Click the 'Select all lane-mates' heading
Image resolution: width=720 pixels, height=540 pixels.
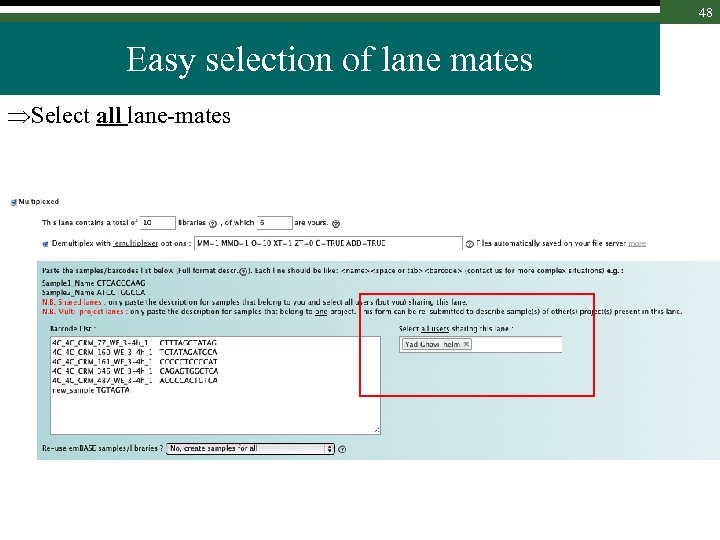(119, 115)
